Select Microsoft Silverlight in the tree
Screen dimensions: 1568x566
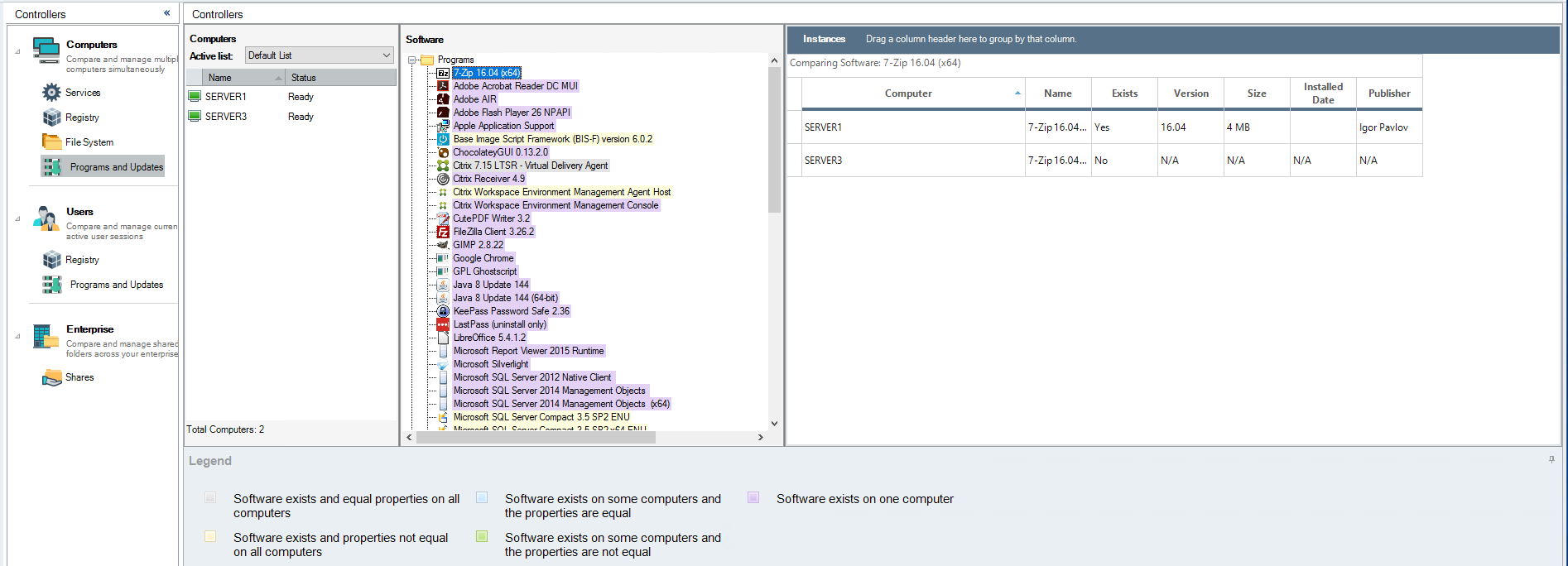pos(491,364)
